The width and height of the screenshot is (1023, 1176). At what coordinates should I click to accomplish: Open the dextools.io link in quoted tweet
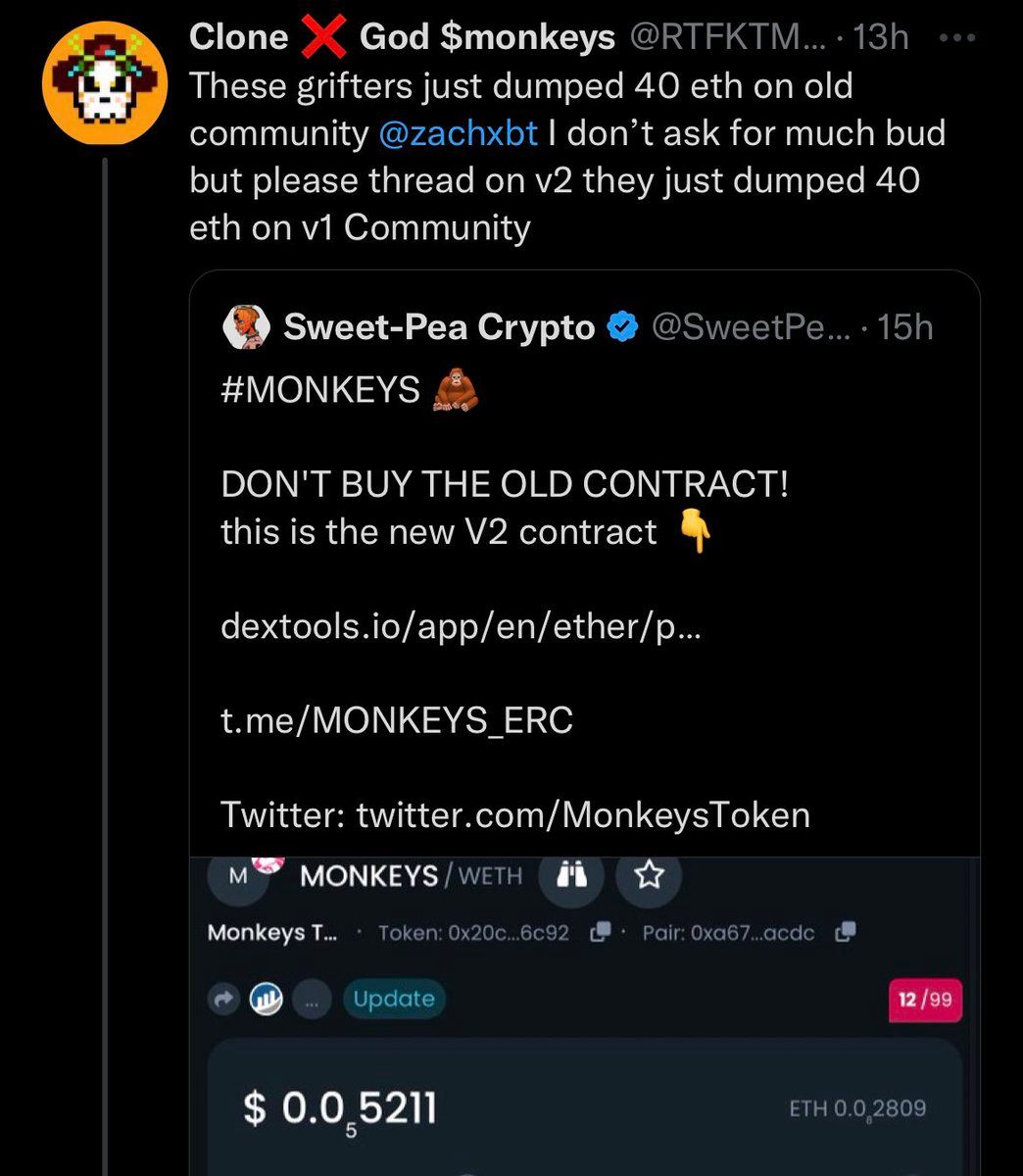click(x=461, y=625)
